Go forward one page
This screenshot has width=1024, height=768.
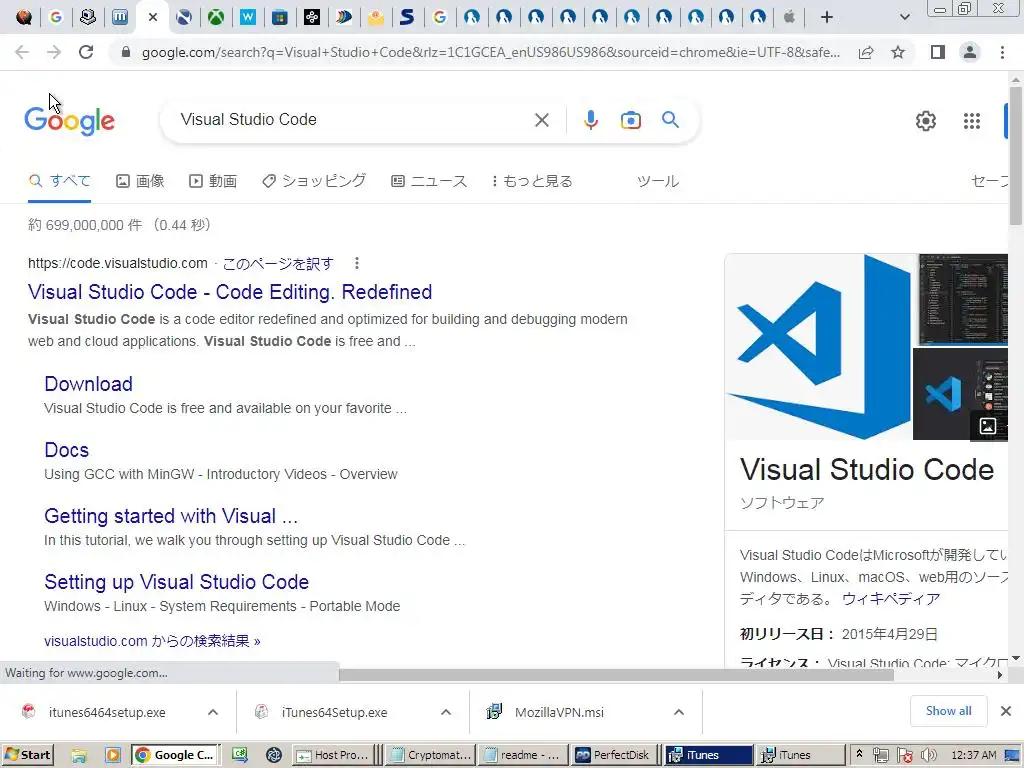(x=54, y=52)
